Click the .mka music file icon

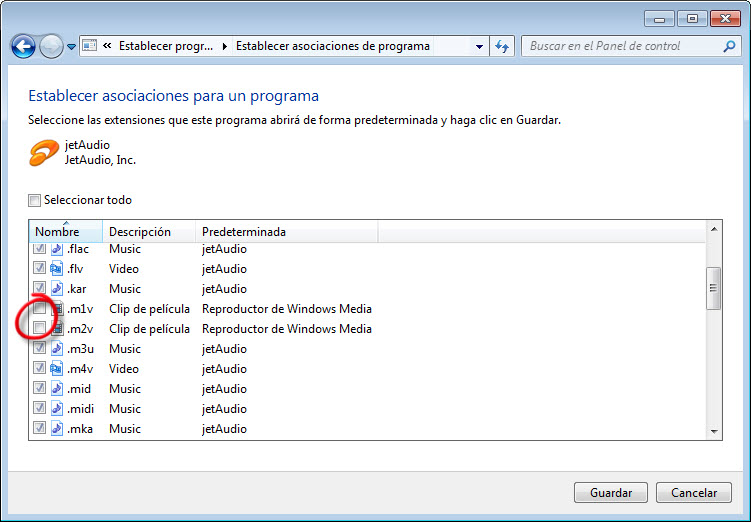[x=57, y=429]
